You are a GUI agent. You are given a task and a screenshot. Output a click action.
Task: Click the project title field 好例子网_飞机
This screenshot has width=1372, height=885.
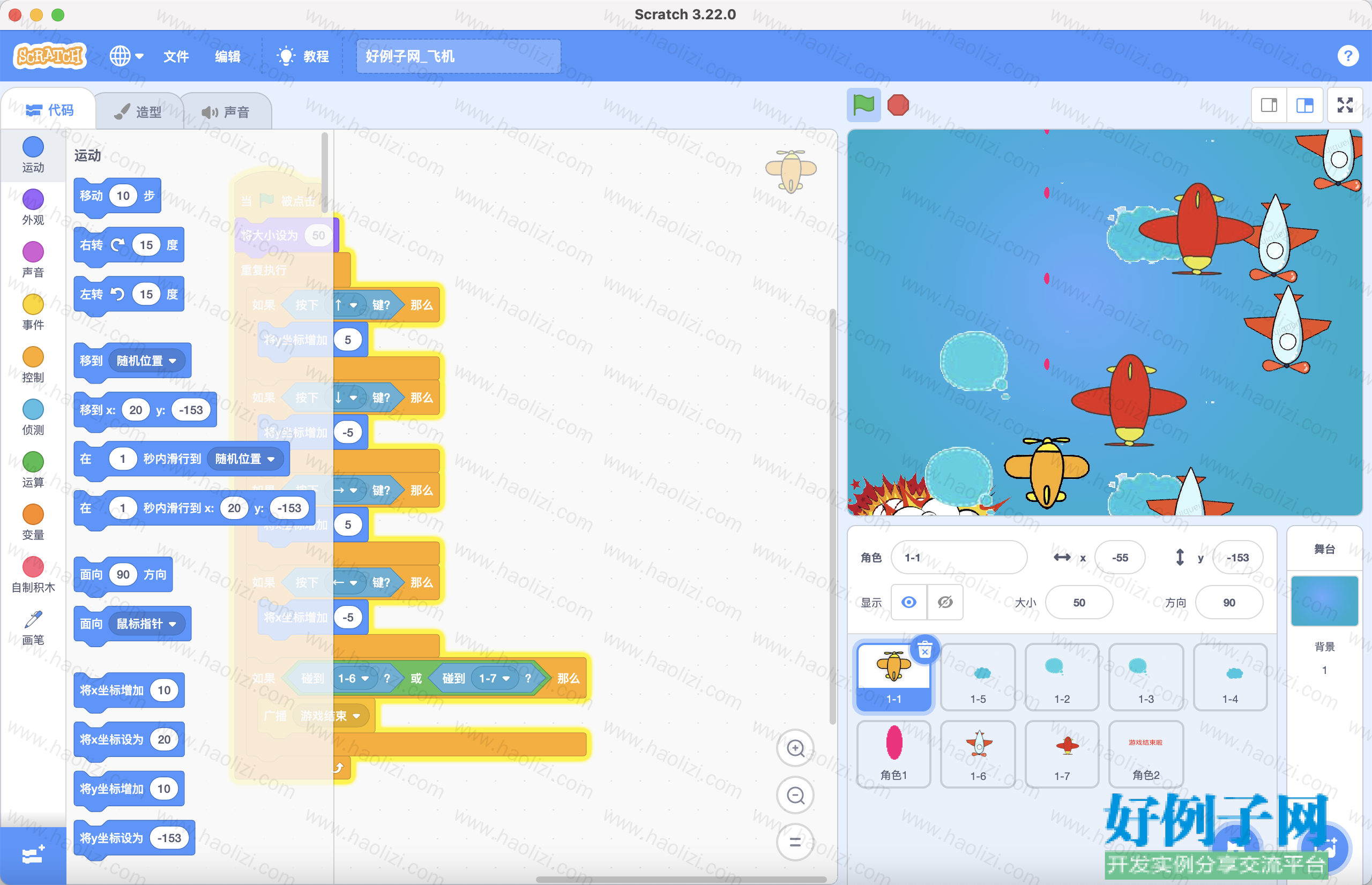[x=458, y=56]
